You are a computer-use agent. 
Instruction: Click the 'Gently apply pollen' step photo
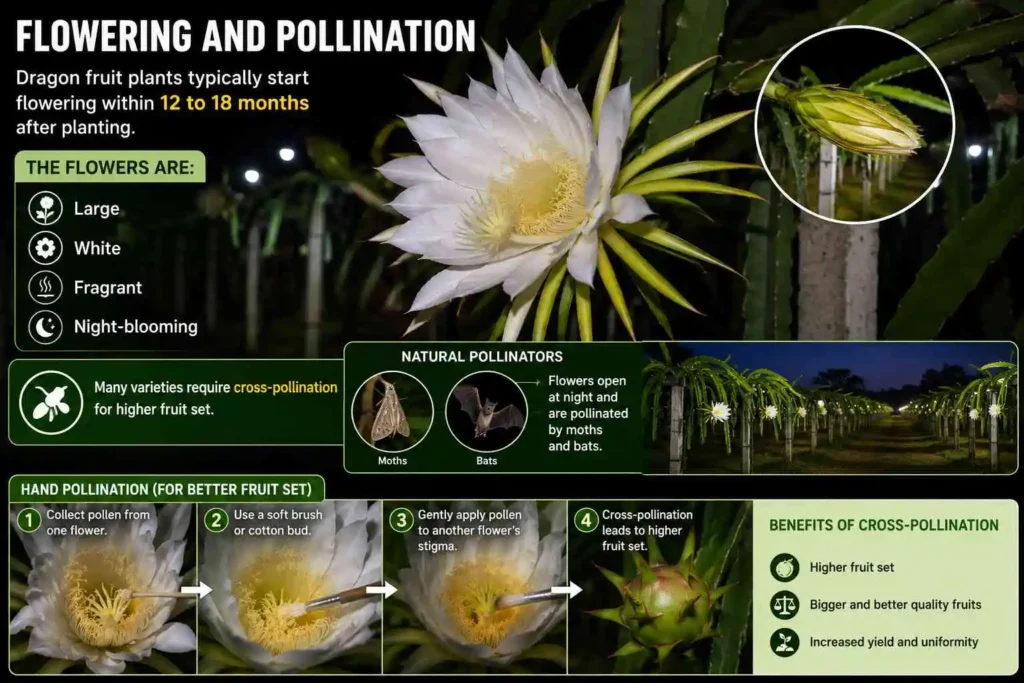(475, 588)
